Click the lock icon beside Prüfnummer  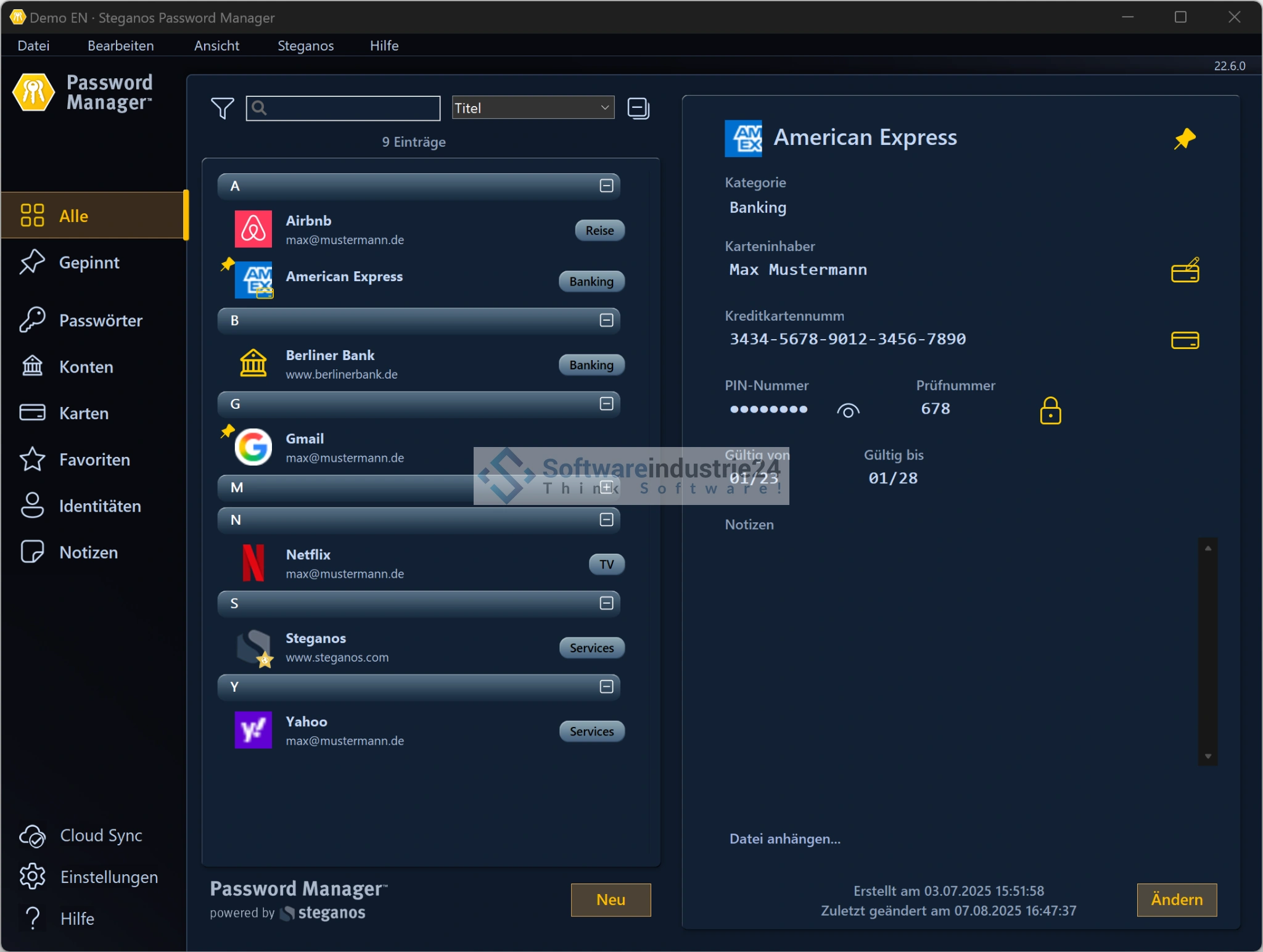[1050, 411]
